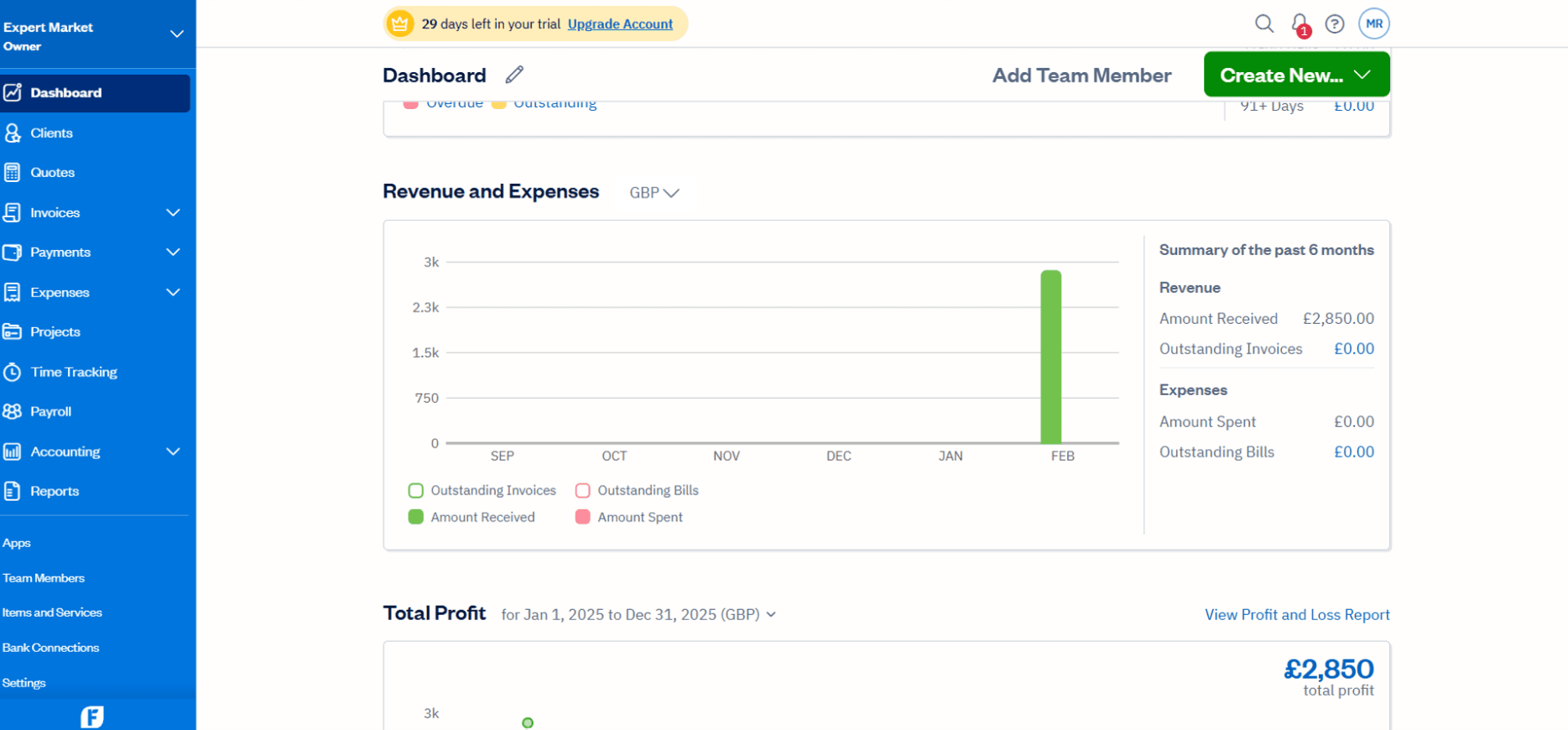The height and width of the screenshot is (730, 1568).
Task: Click the Outstanding Bills £0.00 amount
Action: [x=1354, y=451]
